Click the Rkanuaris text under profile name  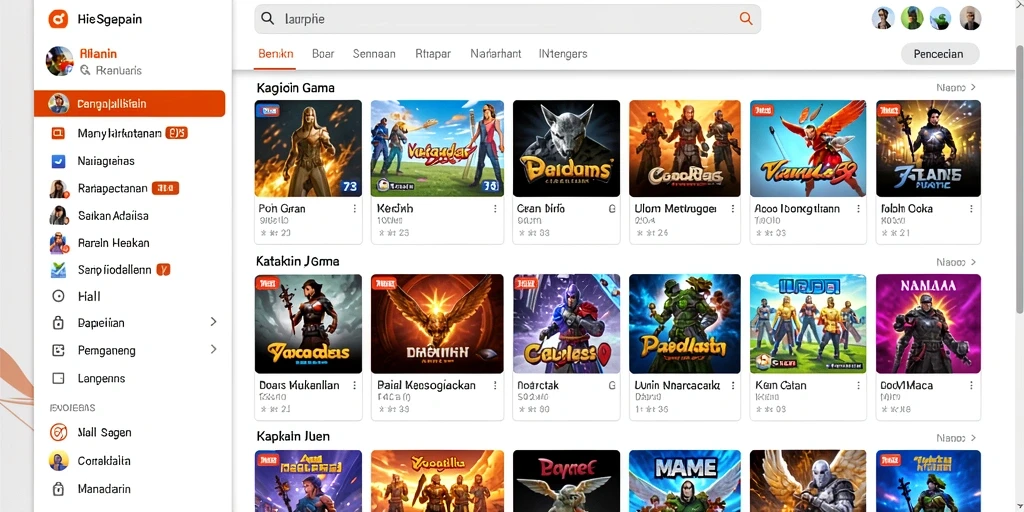point(118,70)
